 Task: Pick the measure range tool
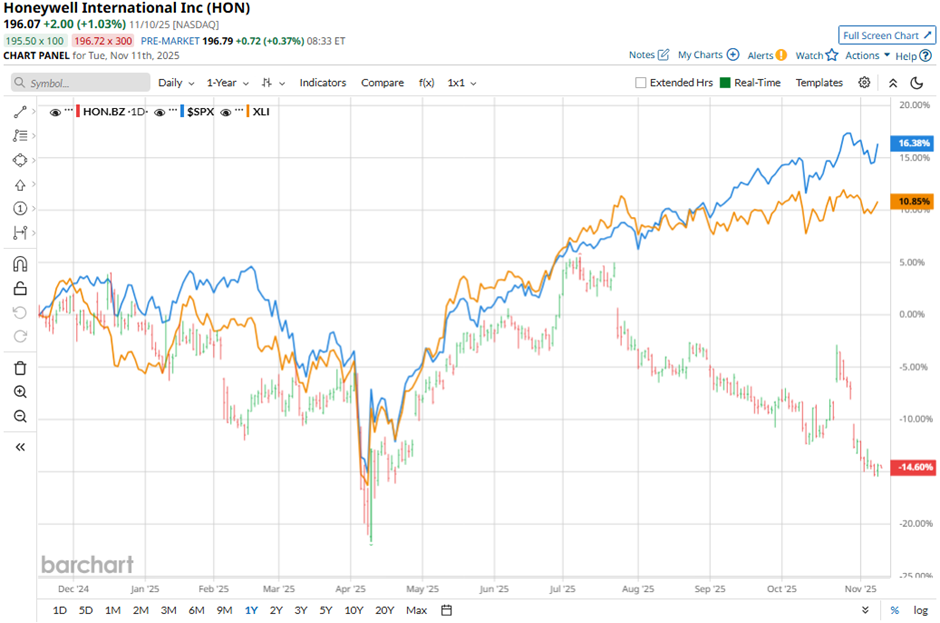20,233
